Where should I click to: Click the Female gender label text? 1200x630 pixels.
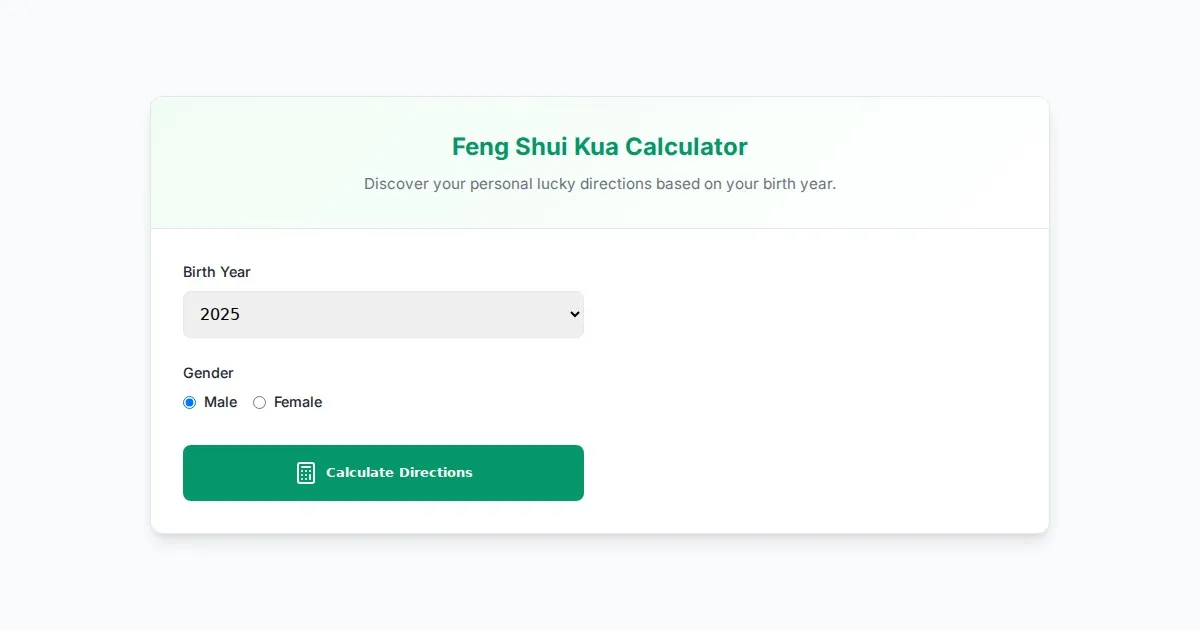pos(298,402)
